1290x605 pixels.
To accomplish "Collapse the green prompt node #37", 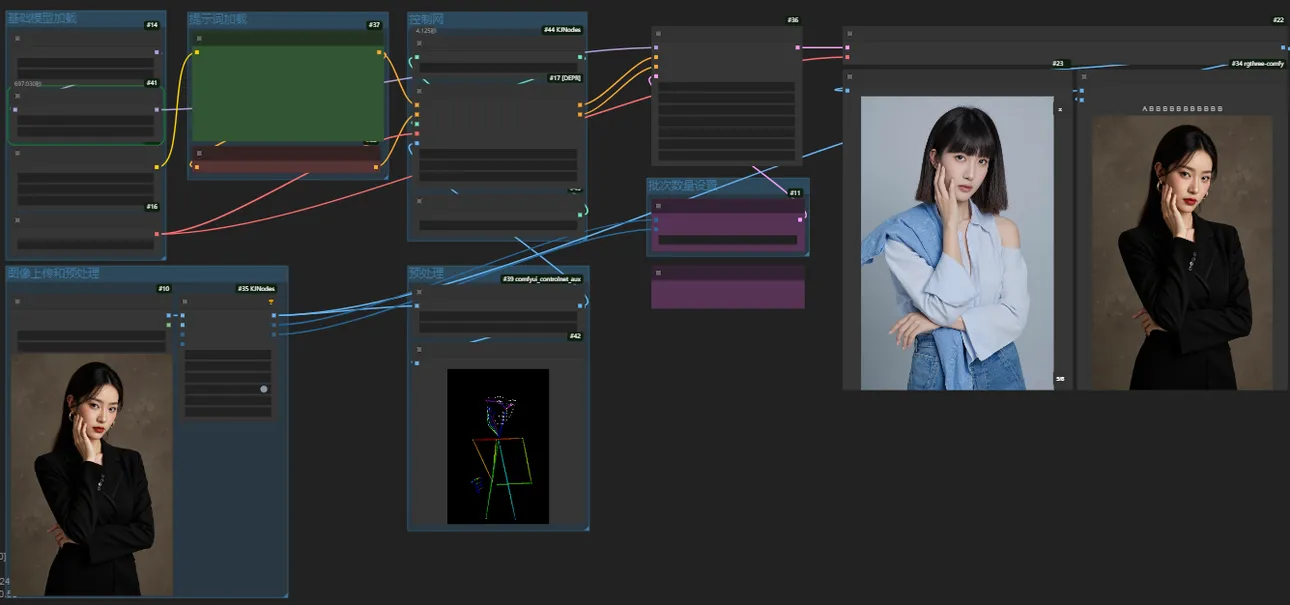I will (199, 39).
